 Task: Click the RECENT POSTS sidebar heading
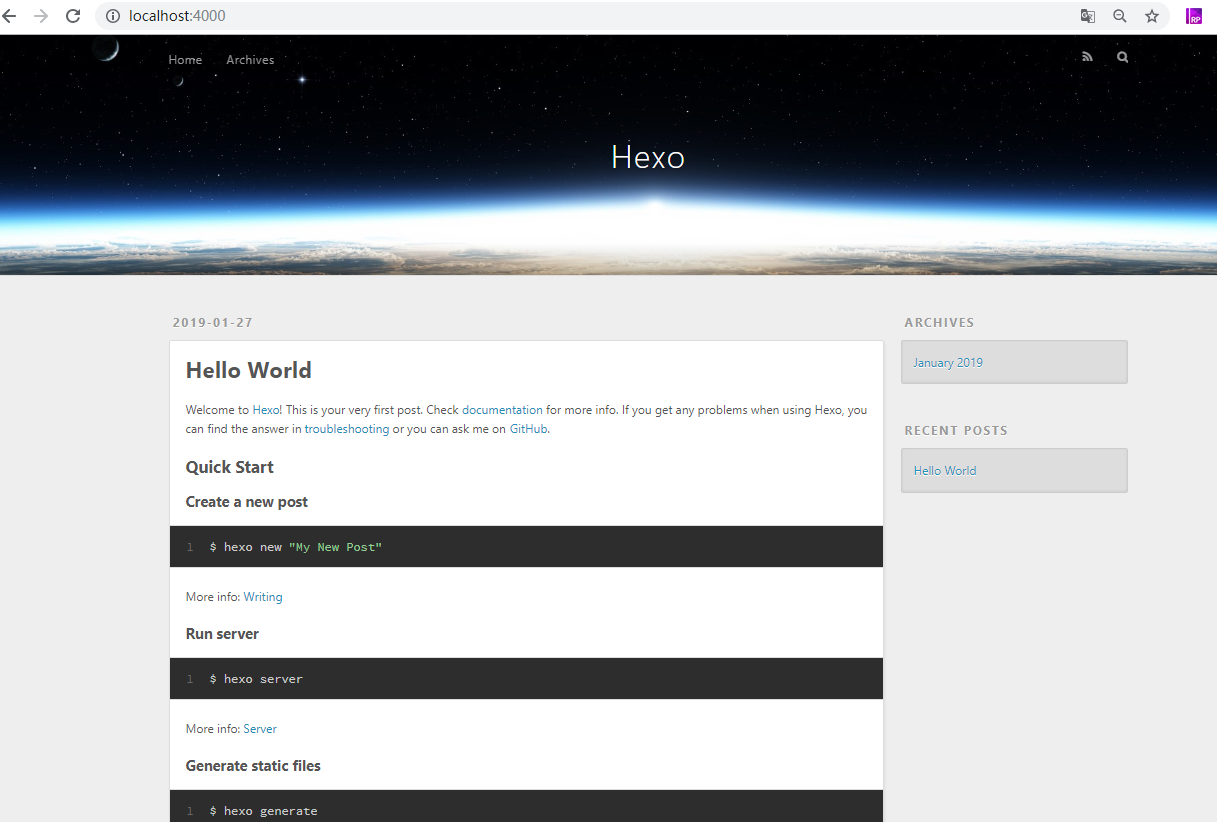click(956, 431)
